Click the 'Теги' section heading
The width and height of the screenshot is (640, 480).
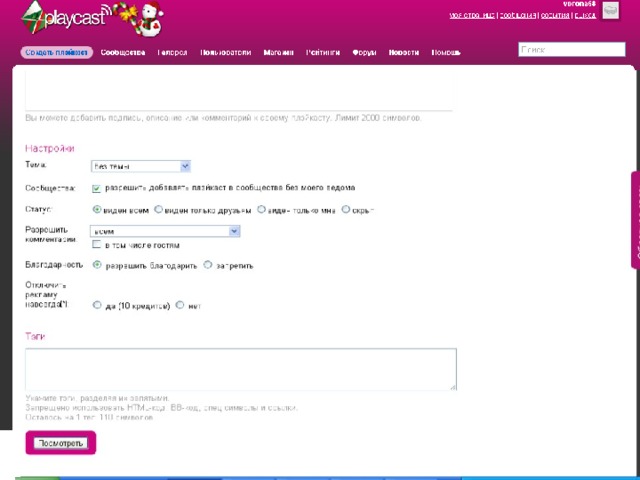[35, 336]
